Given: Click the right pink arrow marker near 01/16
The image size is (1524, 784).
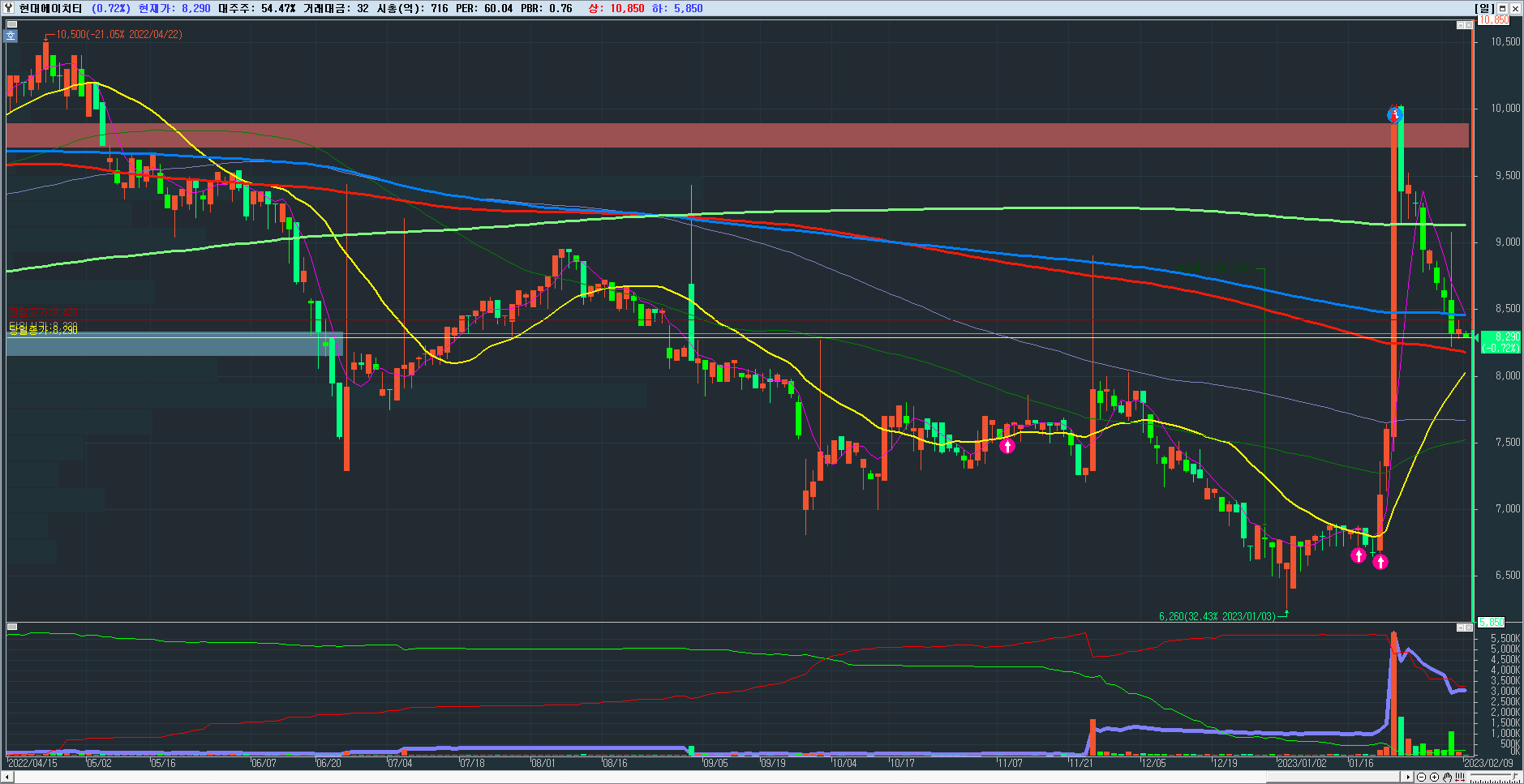Looking at the screenshot, I should click(x=1380, y=561).
